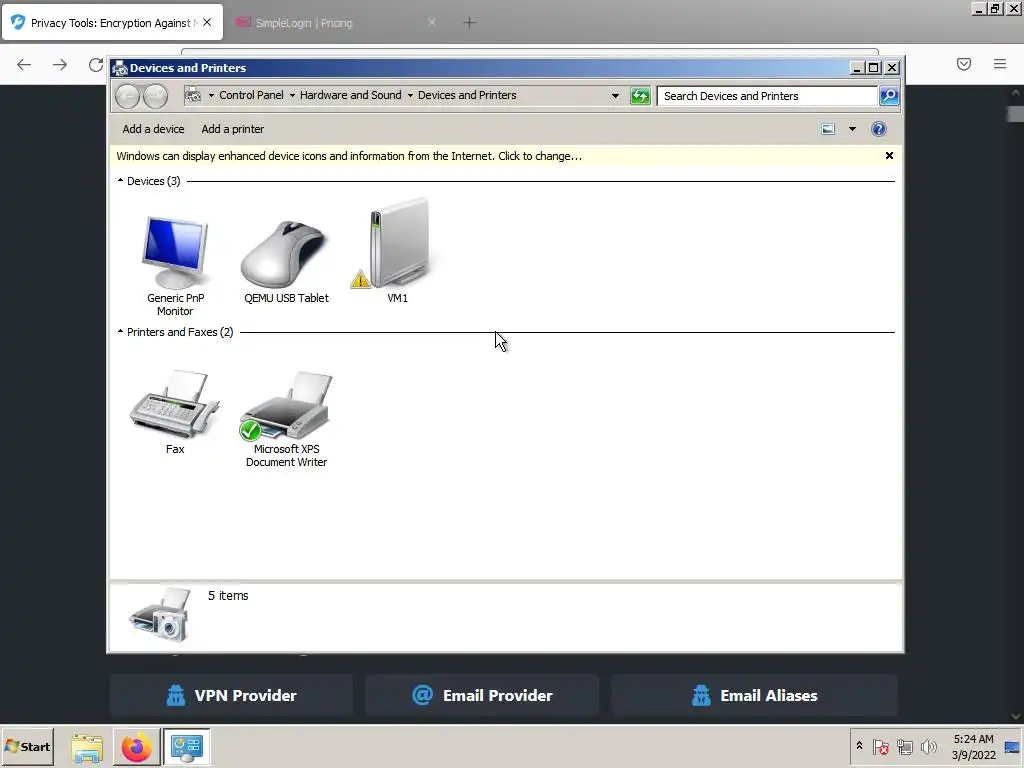Collapse the Devices (3) group
Screen dimensions: 1024x768
[x=120, y=181]
